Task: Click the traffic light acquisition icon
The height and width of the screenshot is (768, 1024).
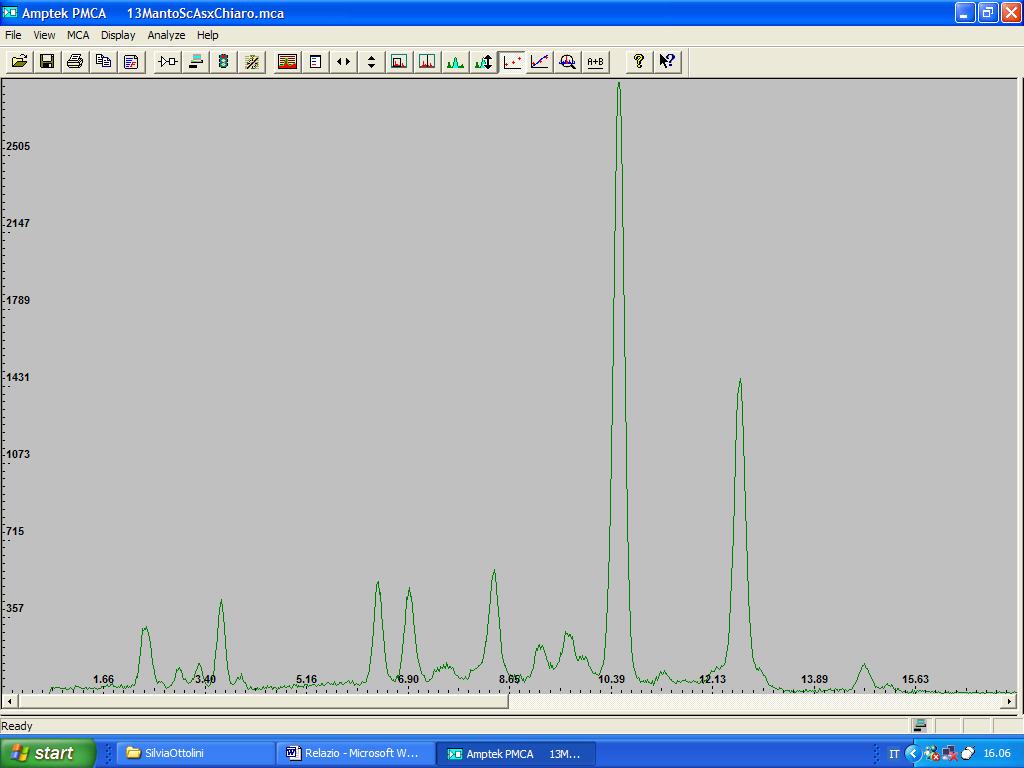Action: pos(223,61)
